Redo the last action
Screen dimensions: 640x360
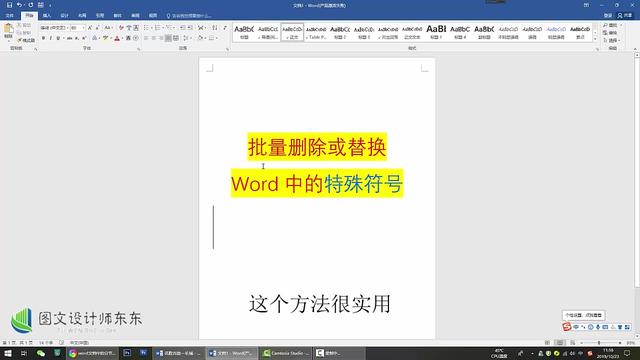coord(30,5)
